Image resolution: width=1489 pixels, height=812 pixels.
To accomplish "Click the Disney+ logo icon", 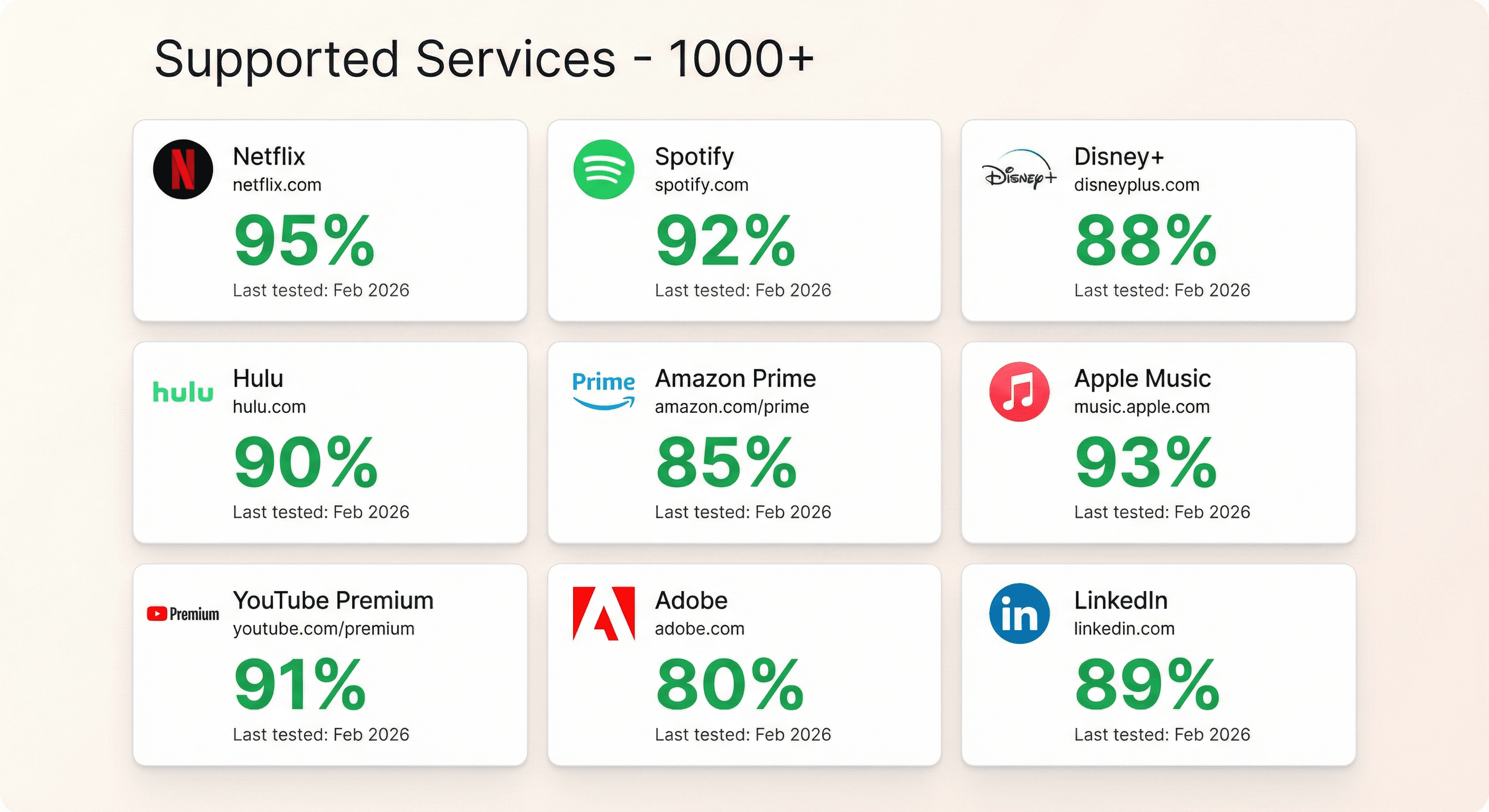I will pos(1019,169).
